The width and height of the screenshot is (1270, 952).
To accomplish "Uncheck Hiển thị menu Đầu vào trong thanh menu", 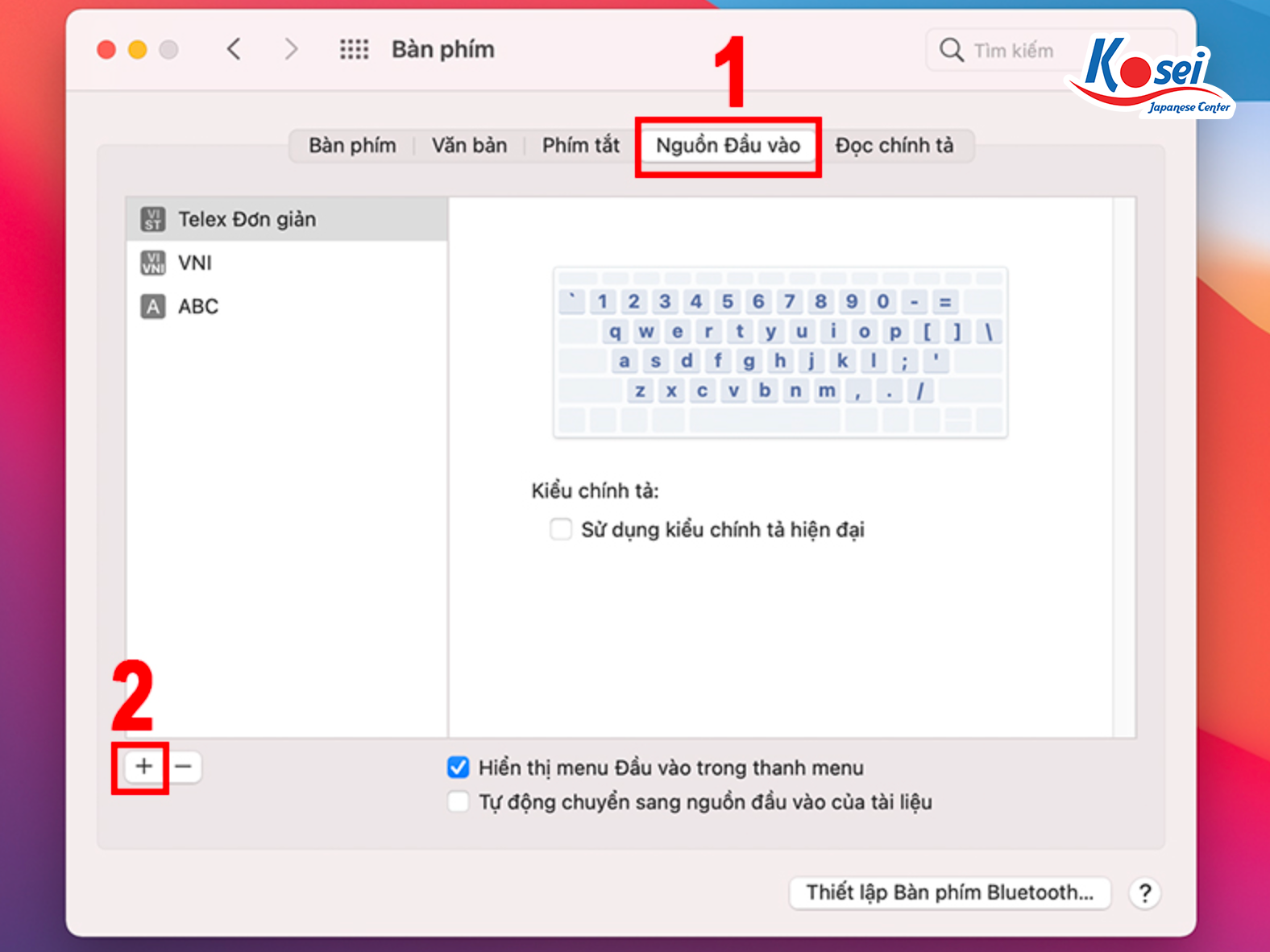I will (459, 768).
